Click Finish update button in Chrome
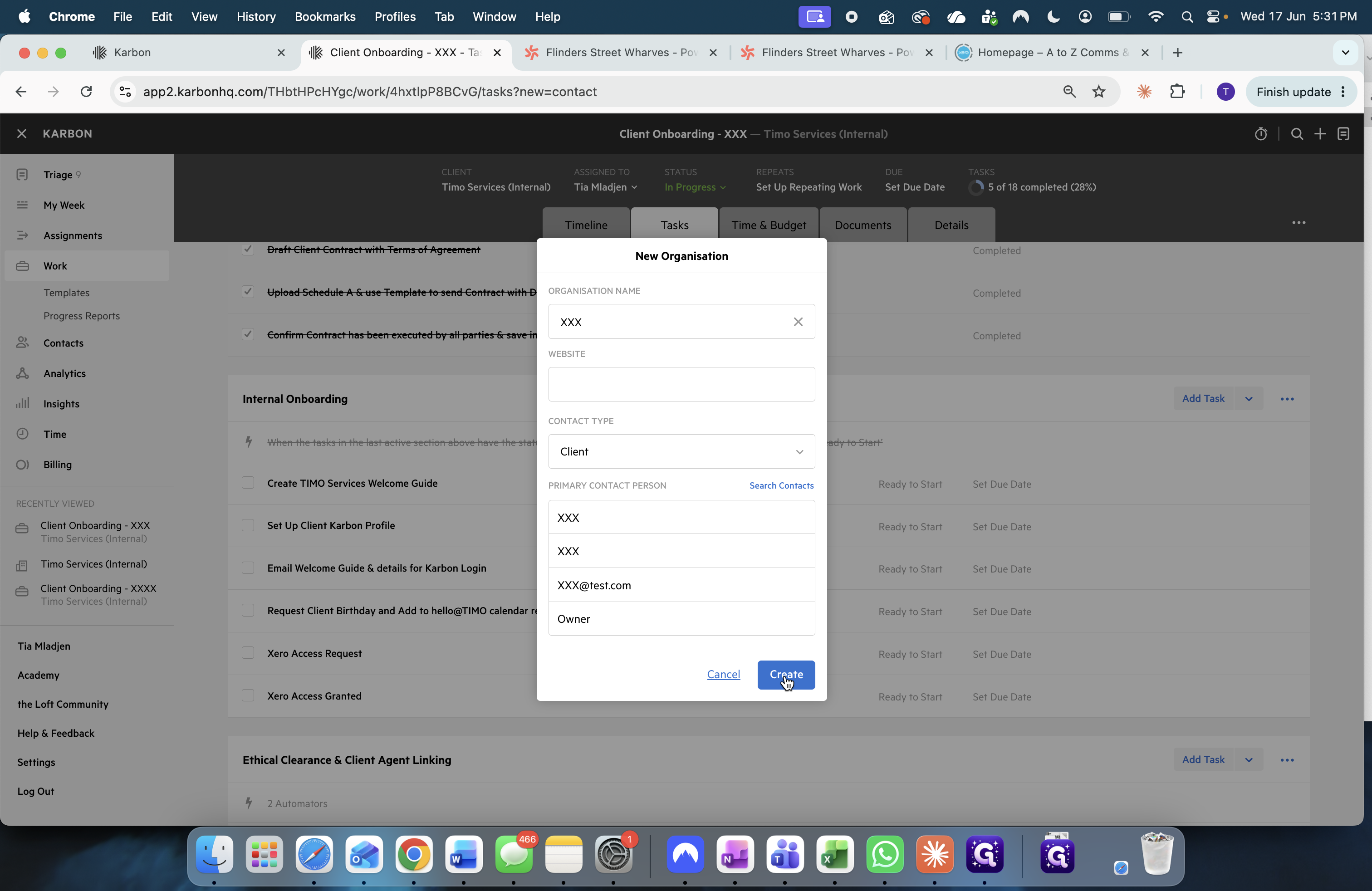1372x891 pixels. click(x=1300, y=92)
